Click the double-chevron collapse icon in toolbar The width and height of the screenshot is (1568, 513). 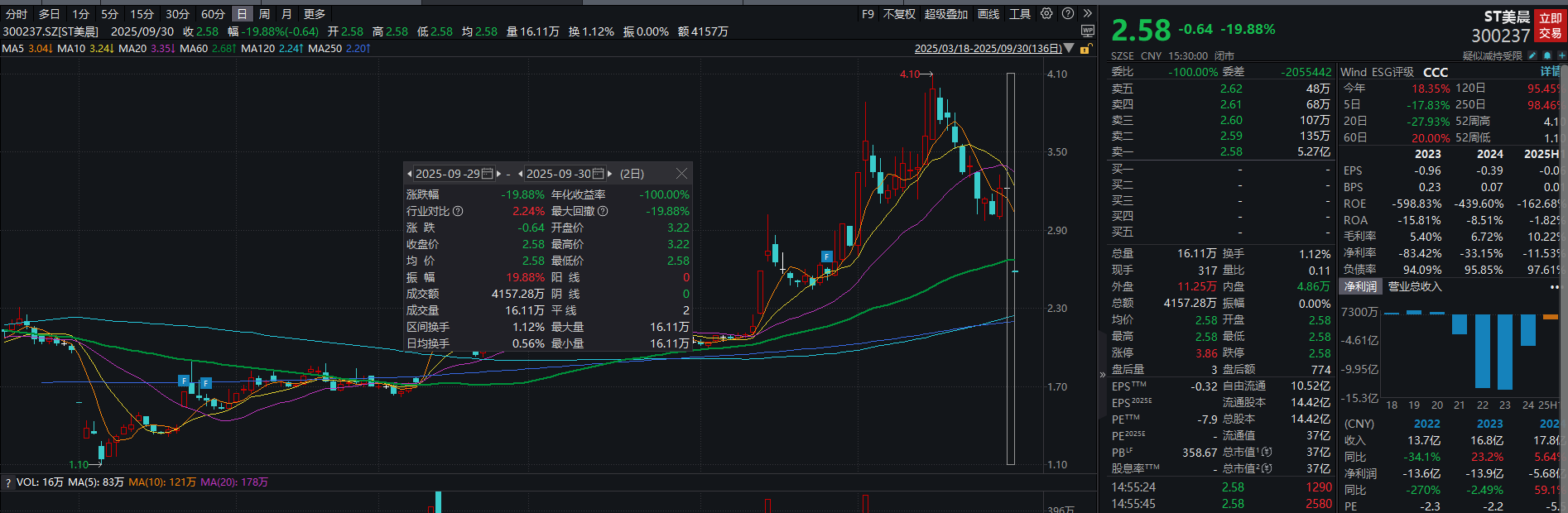(1088, 14)
